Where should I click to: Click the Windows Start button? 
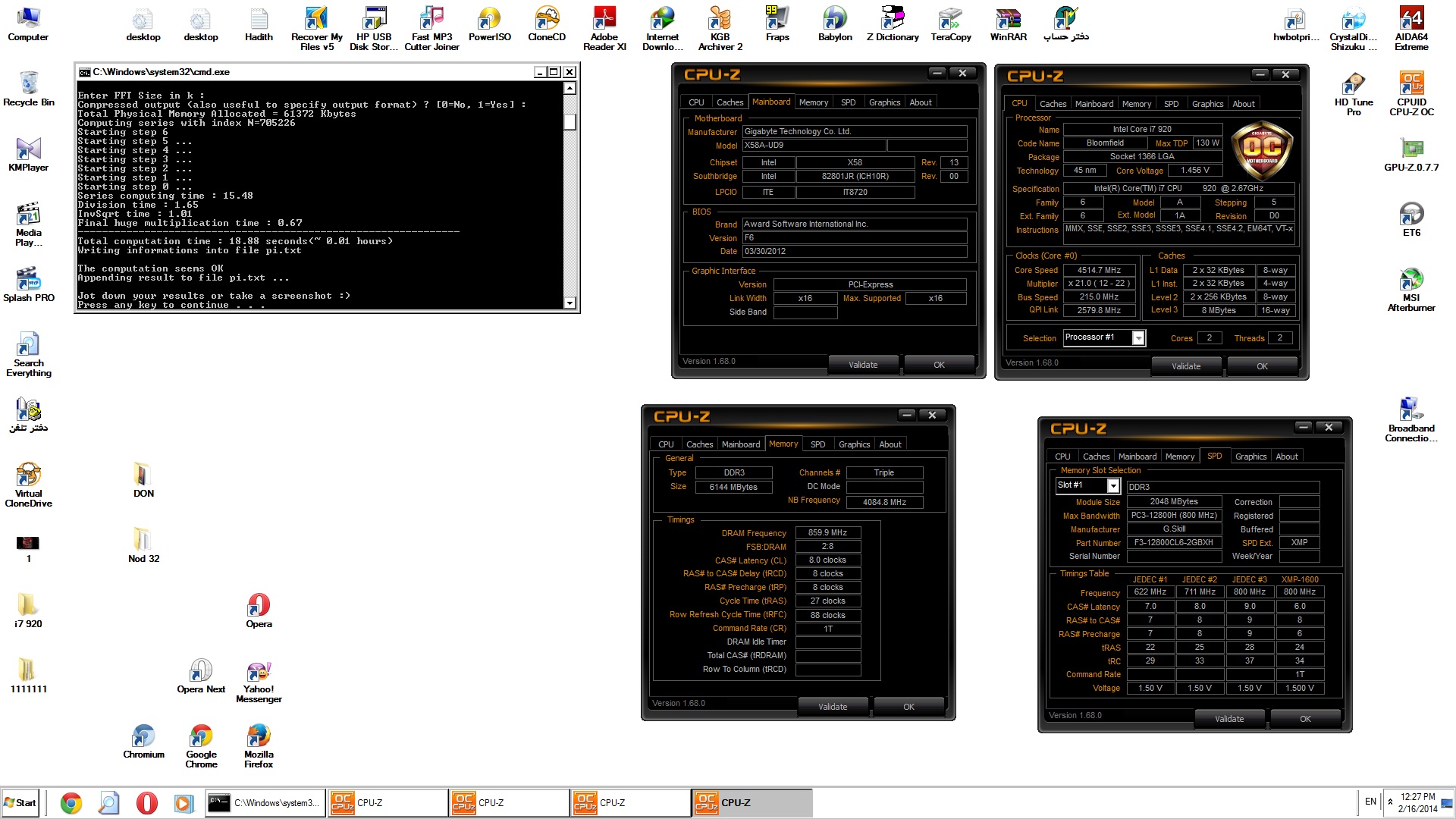coord(20,802)
